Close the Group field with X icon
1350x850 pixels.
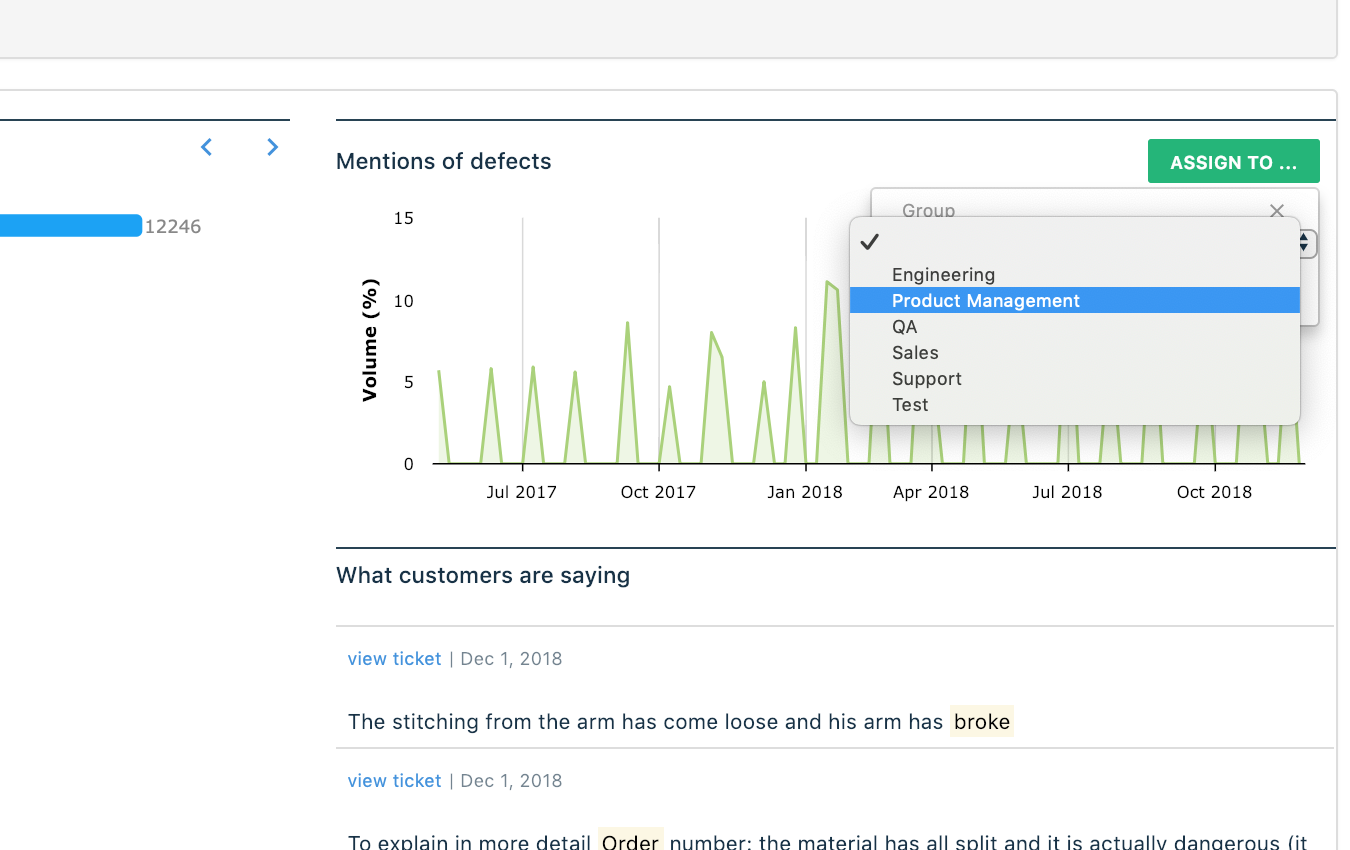(x=1276, y=210)
